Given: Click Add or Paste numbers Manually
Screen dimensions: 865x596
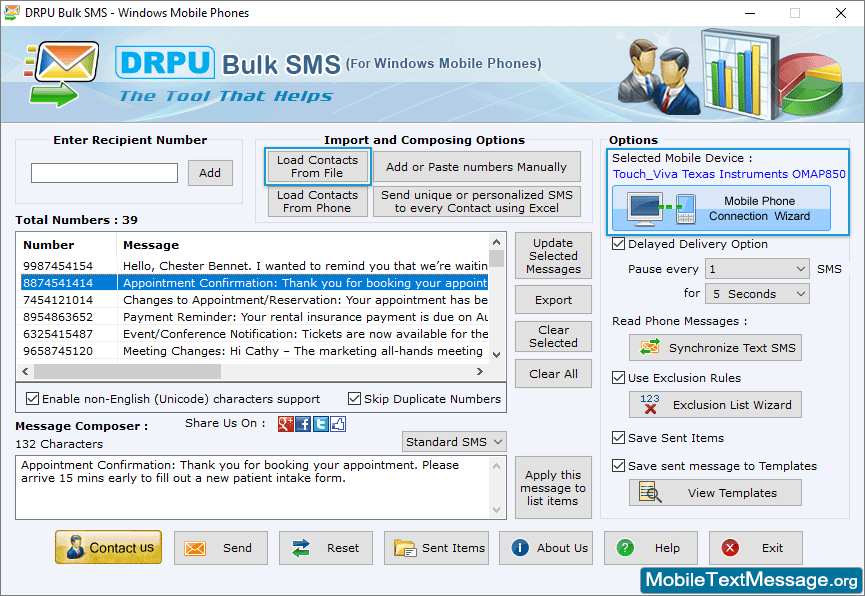Looking at the screenshot, I should pos(477,167).
